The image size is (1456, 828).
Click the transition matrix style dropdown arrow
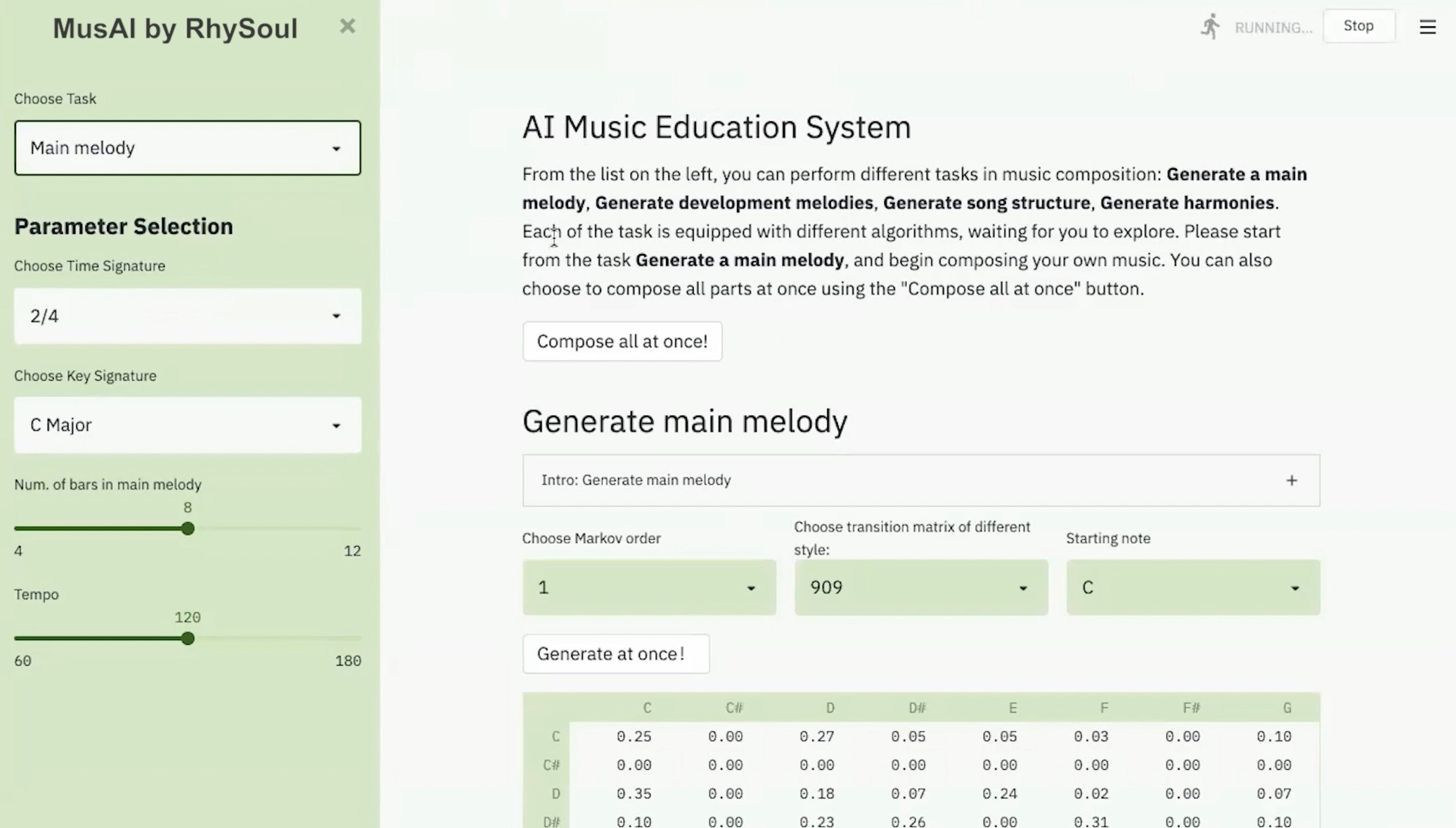tap(1023, 588)
